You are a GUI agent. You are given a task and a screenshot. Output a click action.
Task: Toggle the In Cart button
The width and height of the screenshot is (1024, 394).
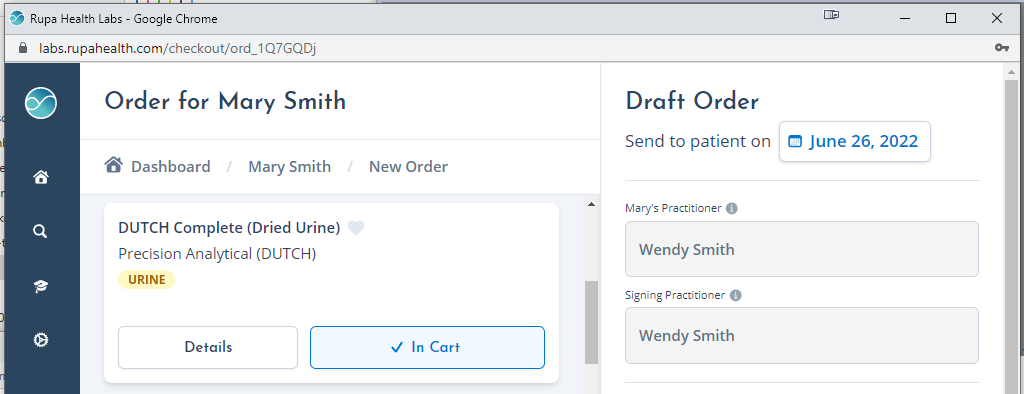427,348
